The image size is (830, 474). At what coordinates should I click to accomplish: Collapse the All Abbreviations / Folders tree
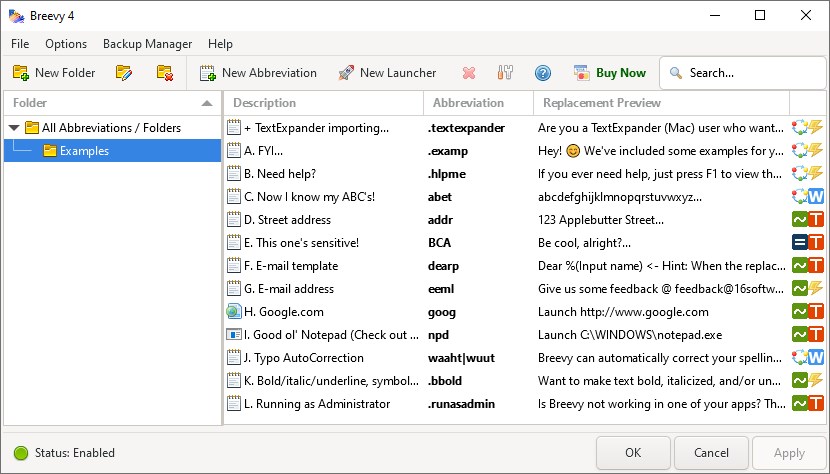tap(14, 128)
